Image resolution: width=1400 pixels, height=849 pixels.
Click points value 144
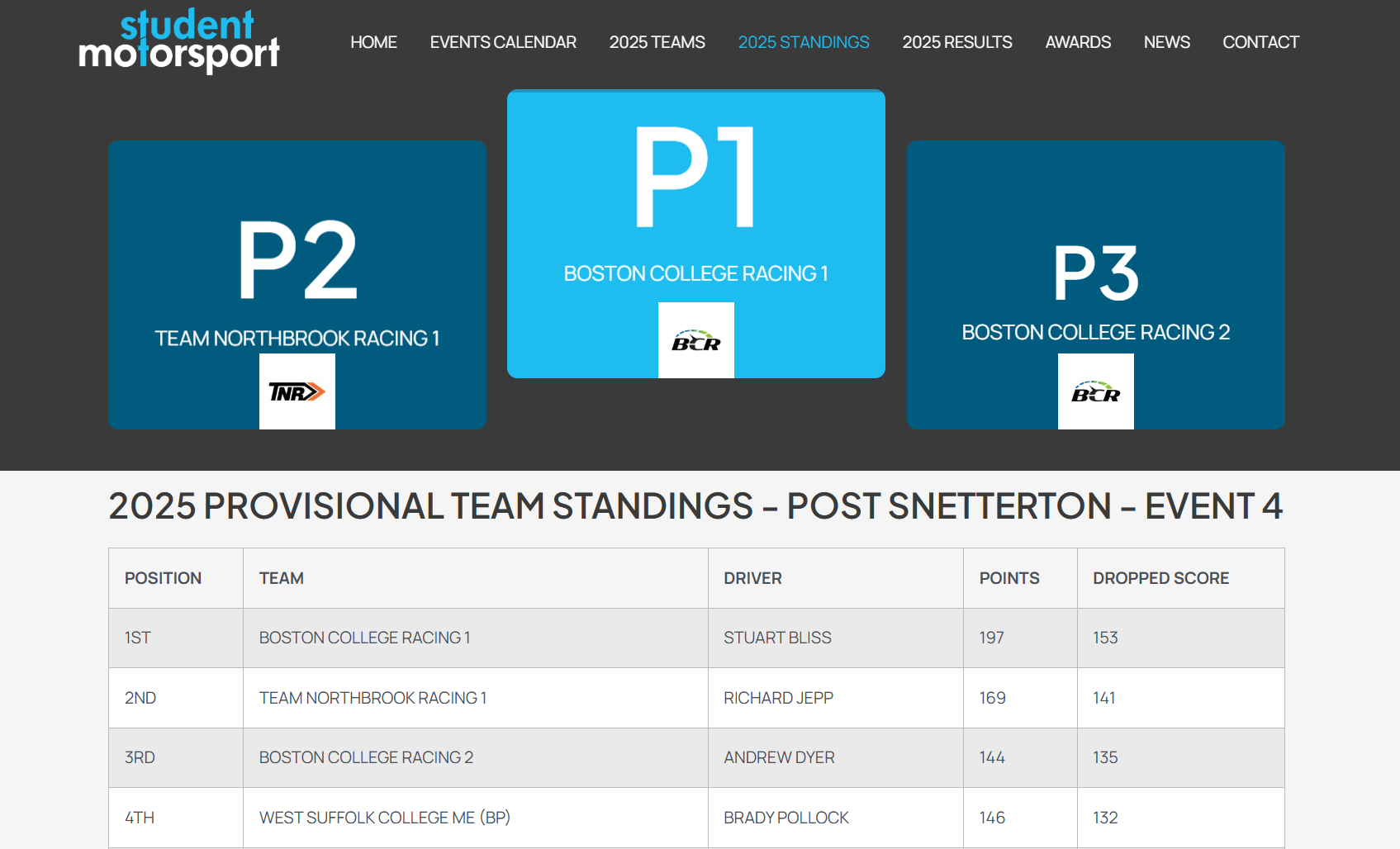(992, 757)
